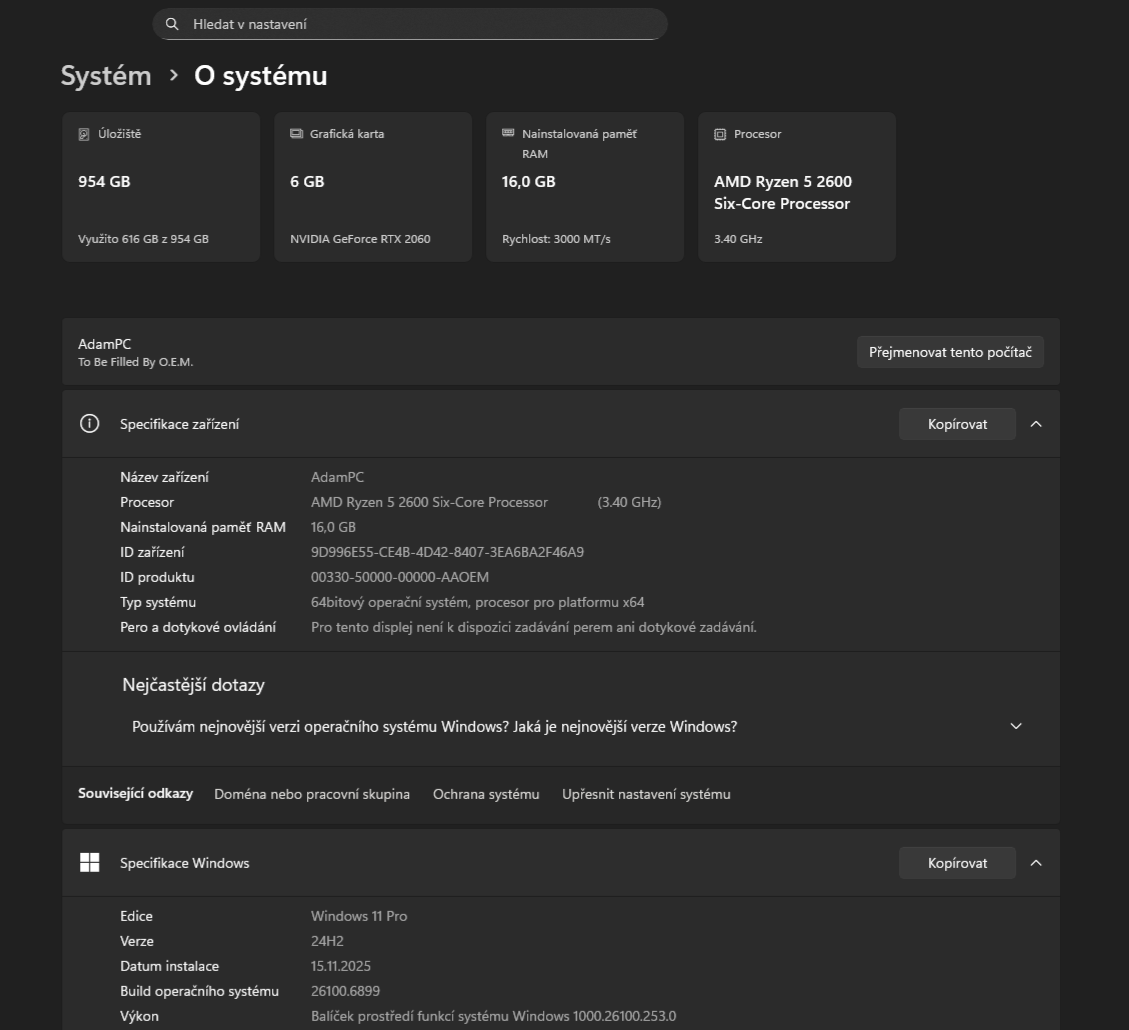Image resolution: width=1129 pixels, height=1030 pixels.
Task: Click the Nainstalovaná paměť RAM icon
Action: point(508,133)
